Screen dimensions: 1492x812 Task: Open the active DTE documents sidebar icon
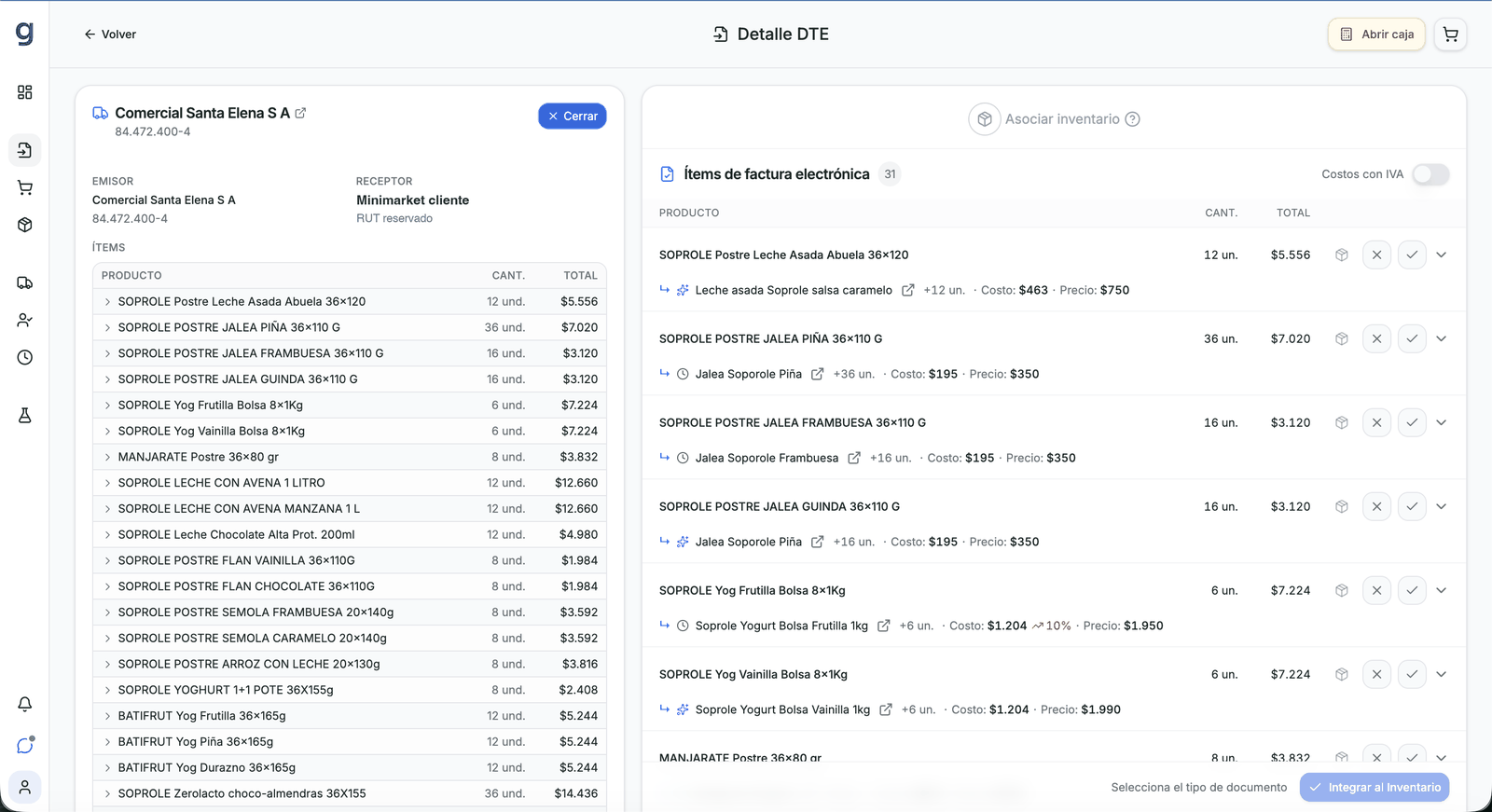[x=25, y=150]
